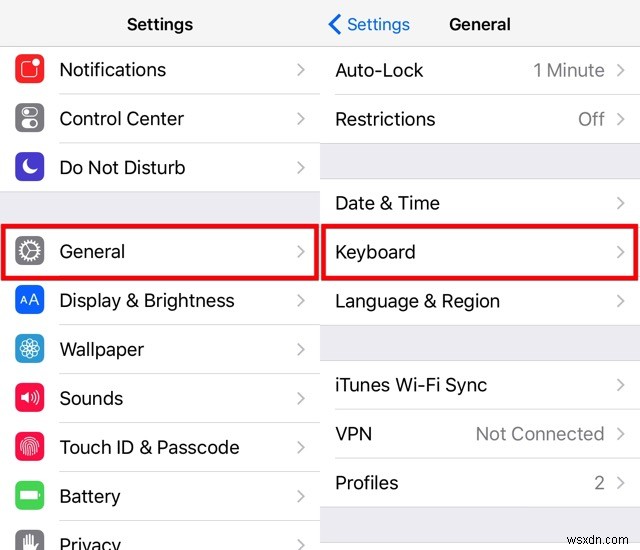Expand the Auto-Lock chevron arrow
The width and height of the screenshot is (640, 550).
621,70
